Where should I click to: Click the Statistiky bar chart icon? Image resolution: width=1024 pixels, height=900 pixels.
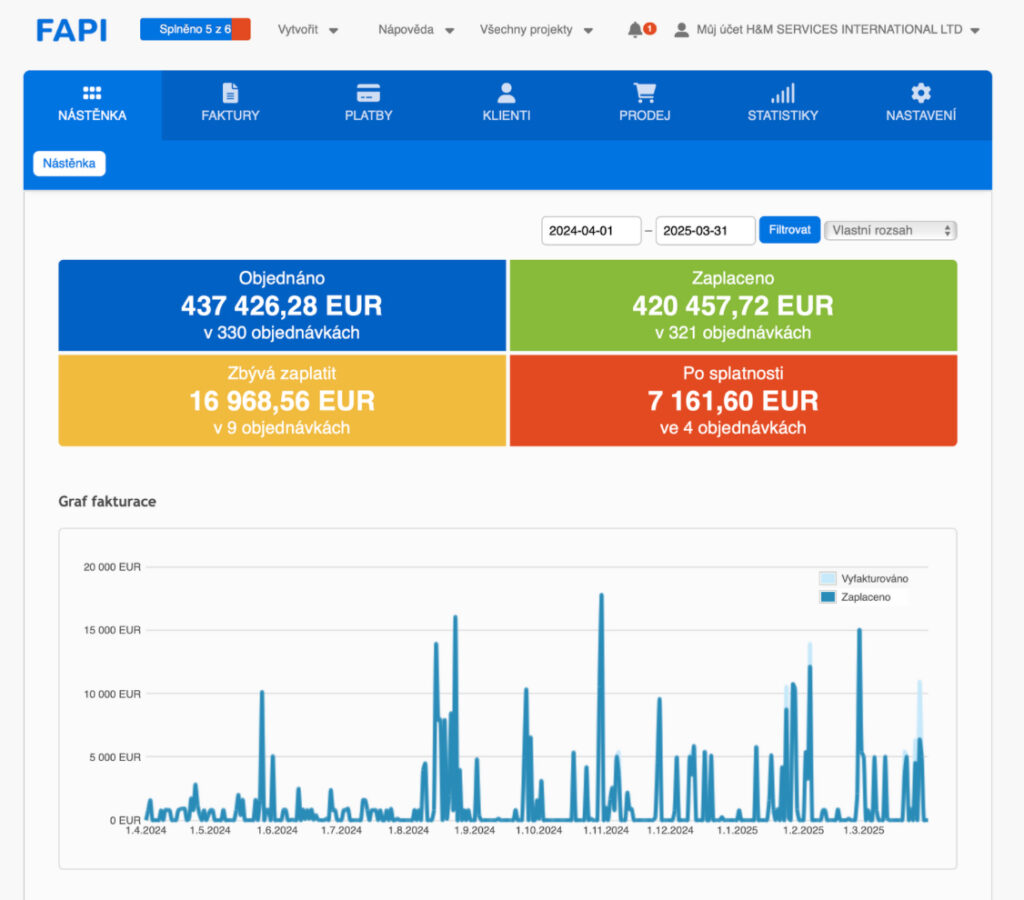pyautogui.click(x=782, y=93)
